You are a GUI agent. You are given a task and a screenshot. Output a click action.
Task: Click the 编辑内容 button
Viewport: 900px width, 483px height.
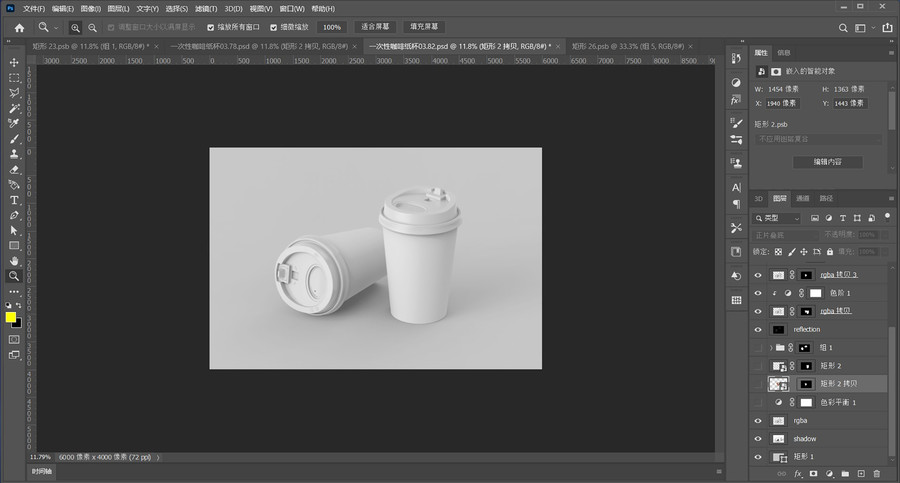(828, 163)
